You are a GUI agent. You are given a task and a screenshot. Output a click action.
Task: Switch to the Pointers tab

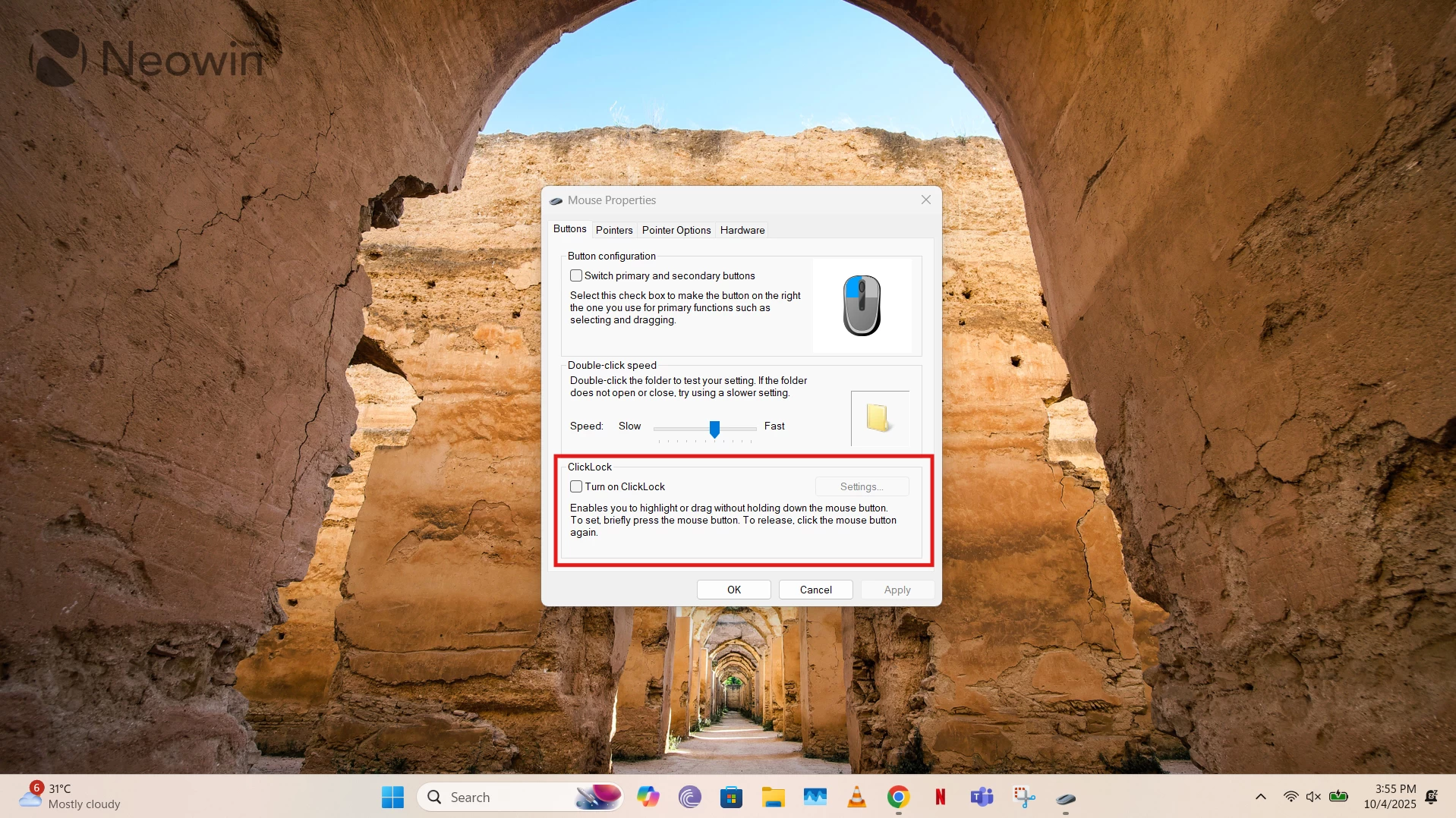(614, 230)
